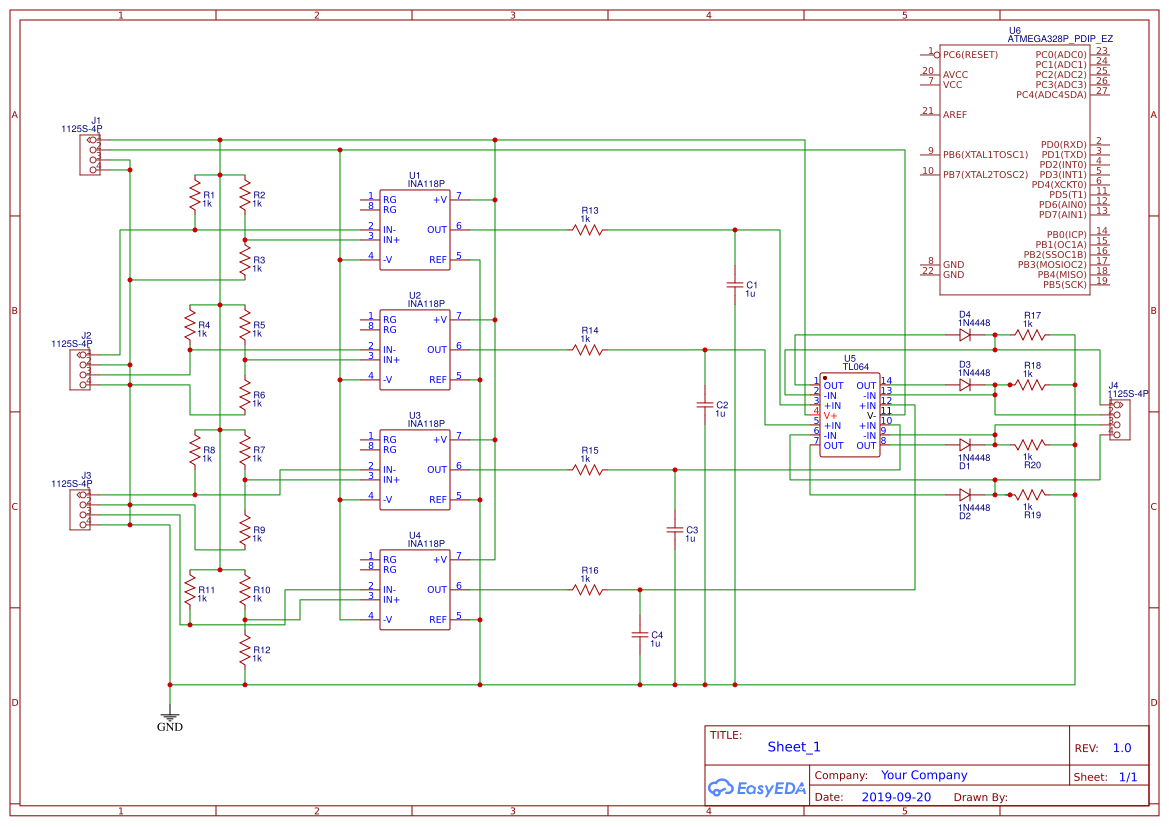The width and height of the screenshot is (1169, 827).
Task: Select the U4 INA118P amplifier
Action: 414,589
